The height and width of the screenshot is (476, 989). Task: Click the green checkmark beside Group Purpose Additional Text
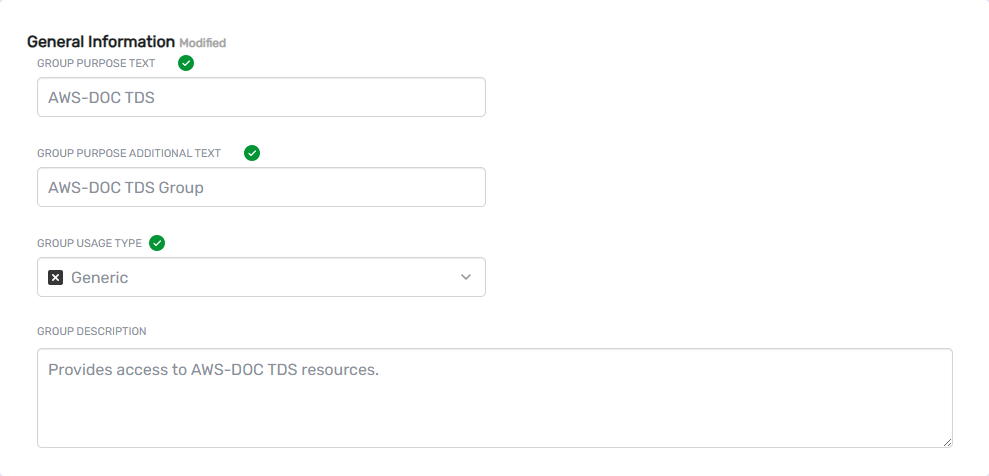tap(252, 153)
